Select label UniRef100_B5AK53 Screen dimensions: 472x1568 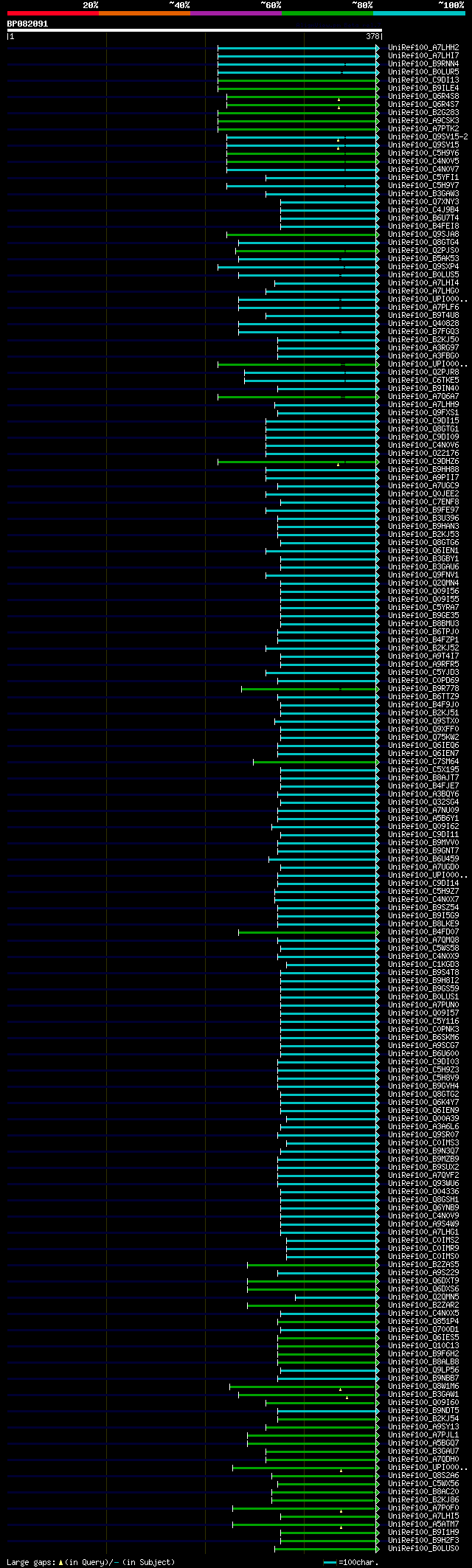coord(423,259)
